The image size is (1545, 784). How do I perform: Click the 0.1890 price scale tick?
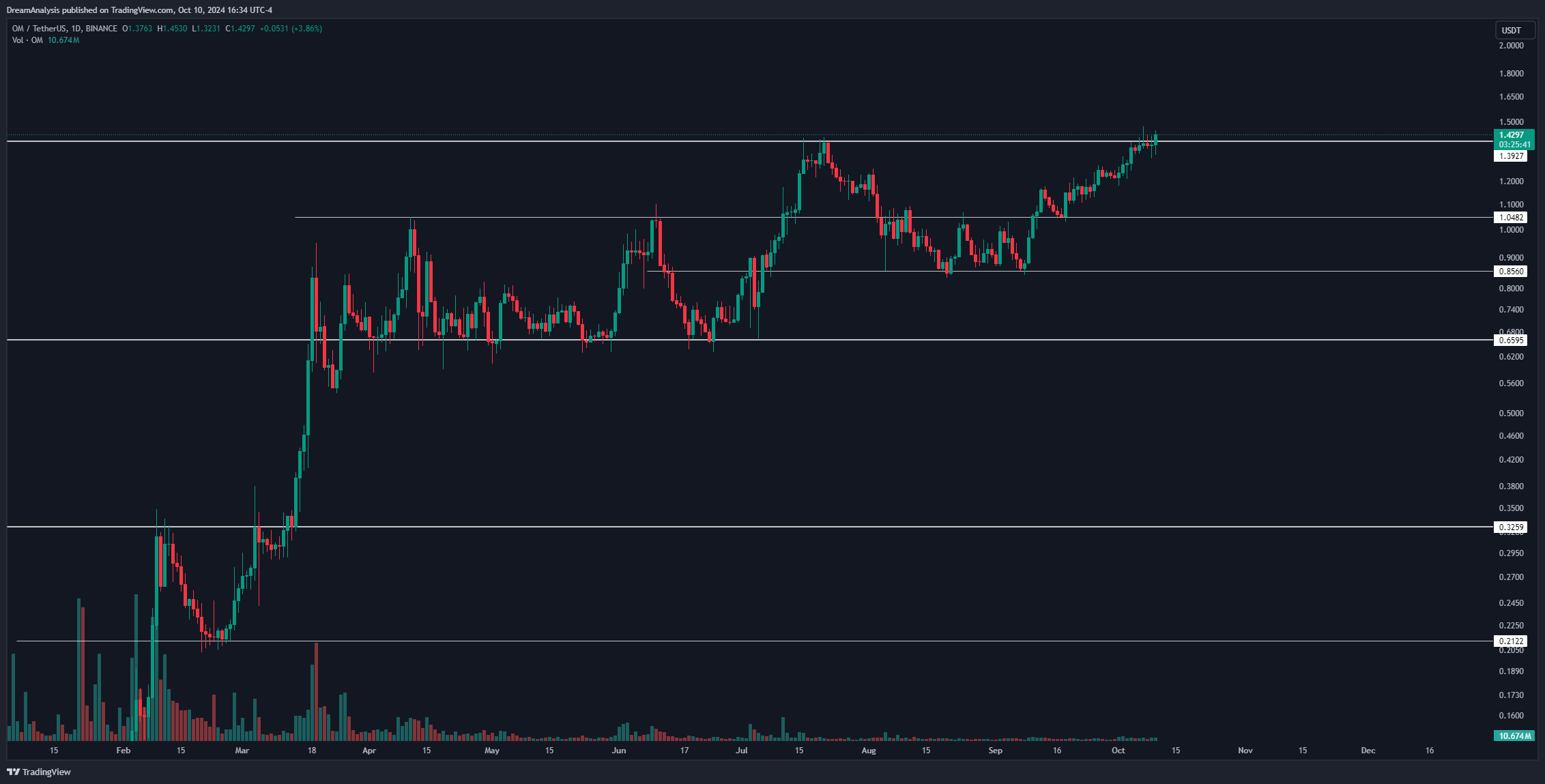[x=1511, y=671]
